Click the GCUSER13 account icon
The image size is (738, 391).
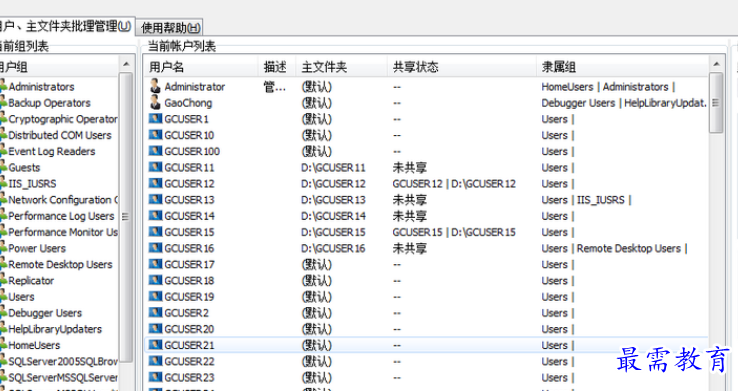(x=155, y=199)
